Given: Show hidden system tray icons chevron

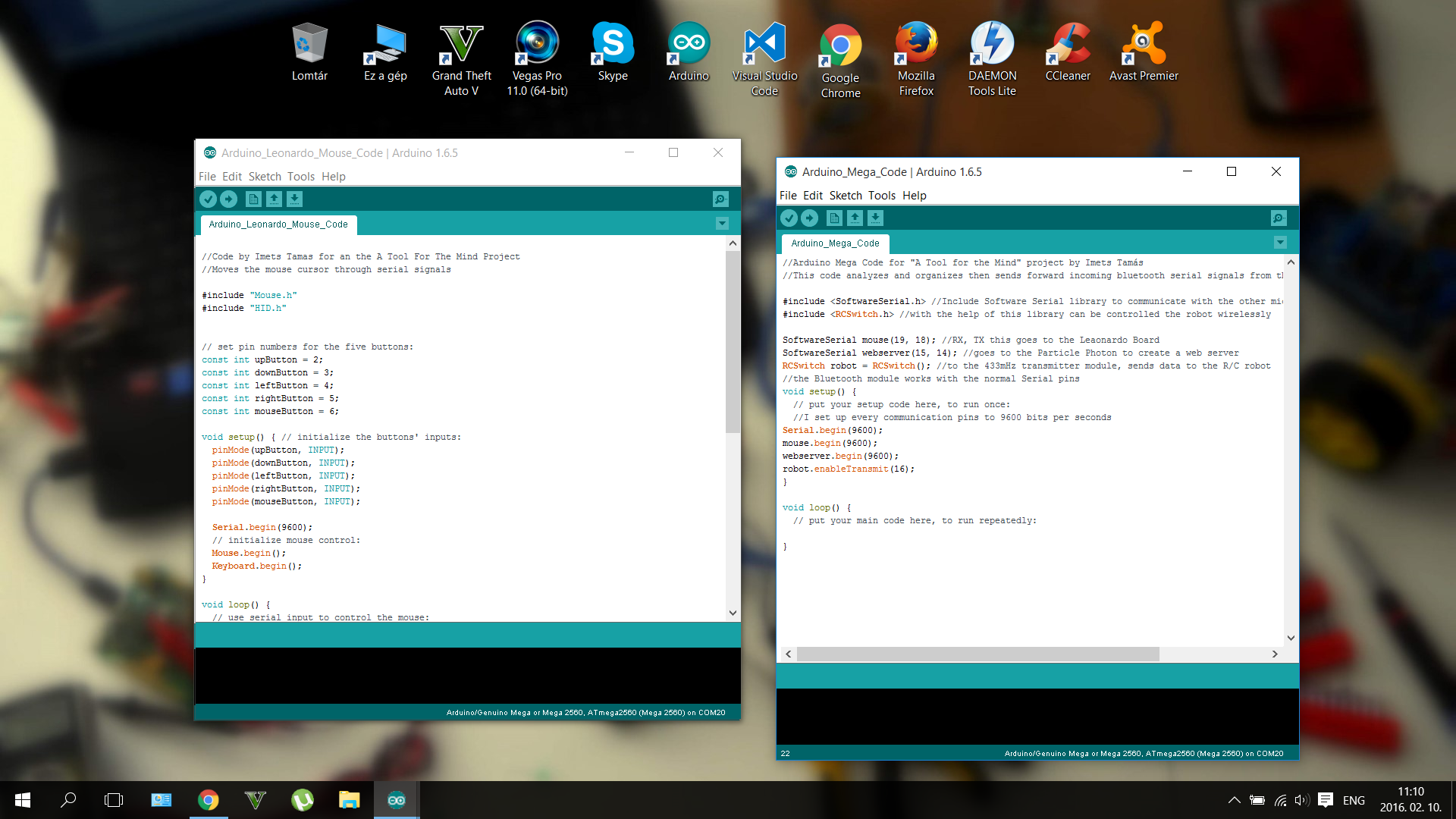Looking at the screenshot, I should [1234, 800].
